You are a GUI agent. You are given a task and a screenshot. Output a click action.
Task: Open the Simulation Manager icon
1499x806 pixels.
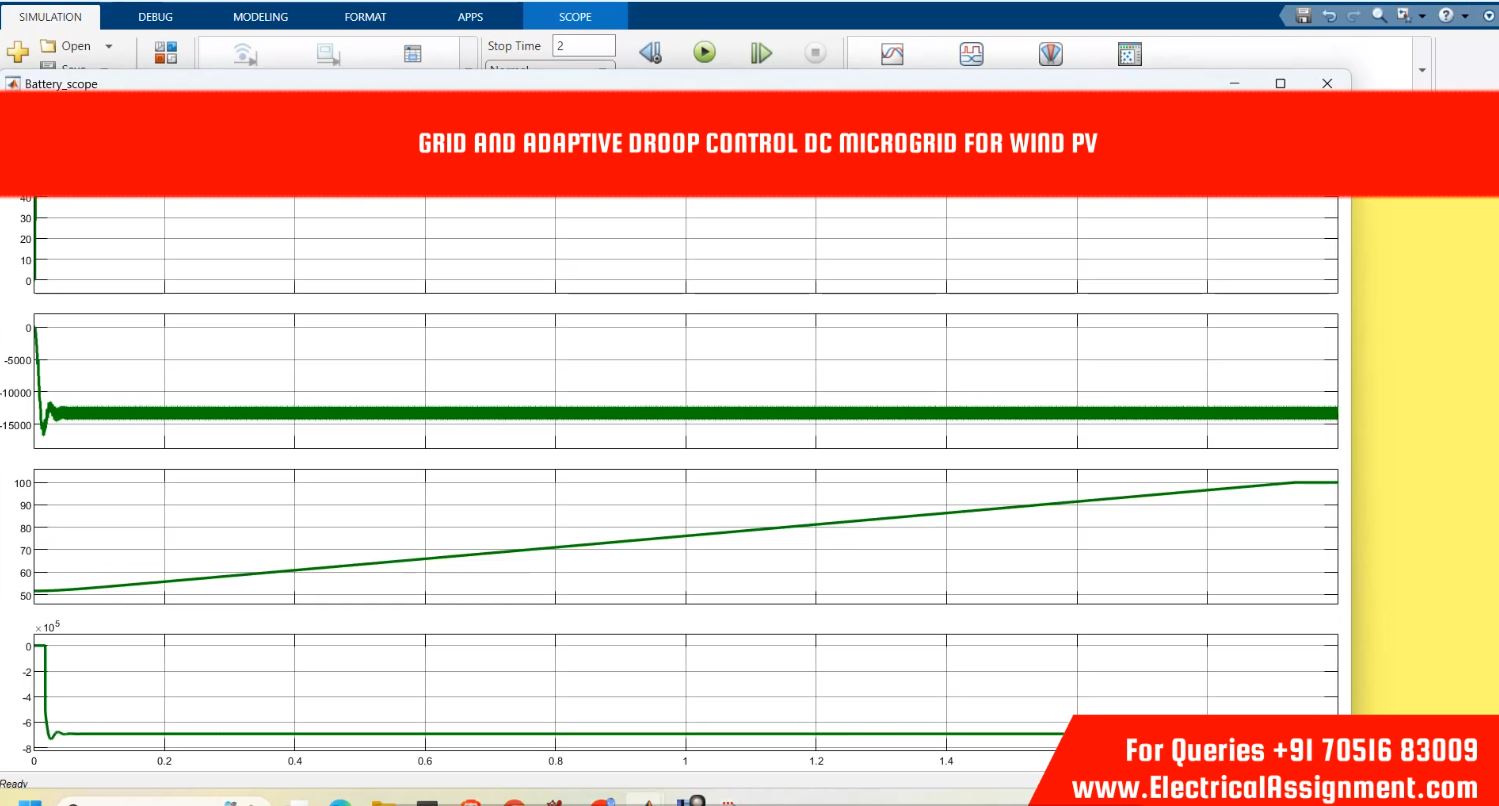pos(1129,55)
